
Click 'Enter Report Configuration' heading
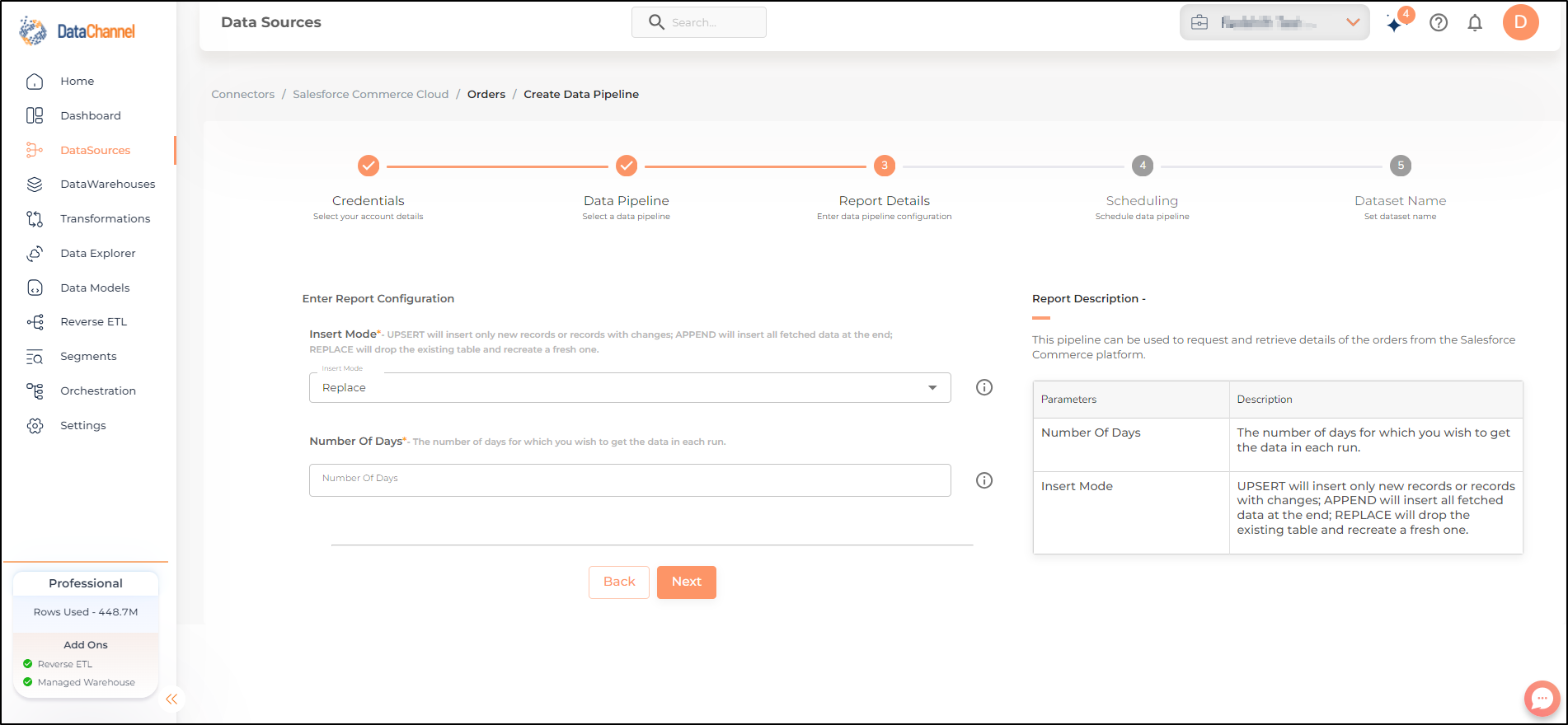(378, 298)
